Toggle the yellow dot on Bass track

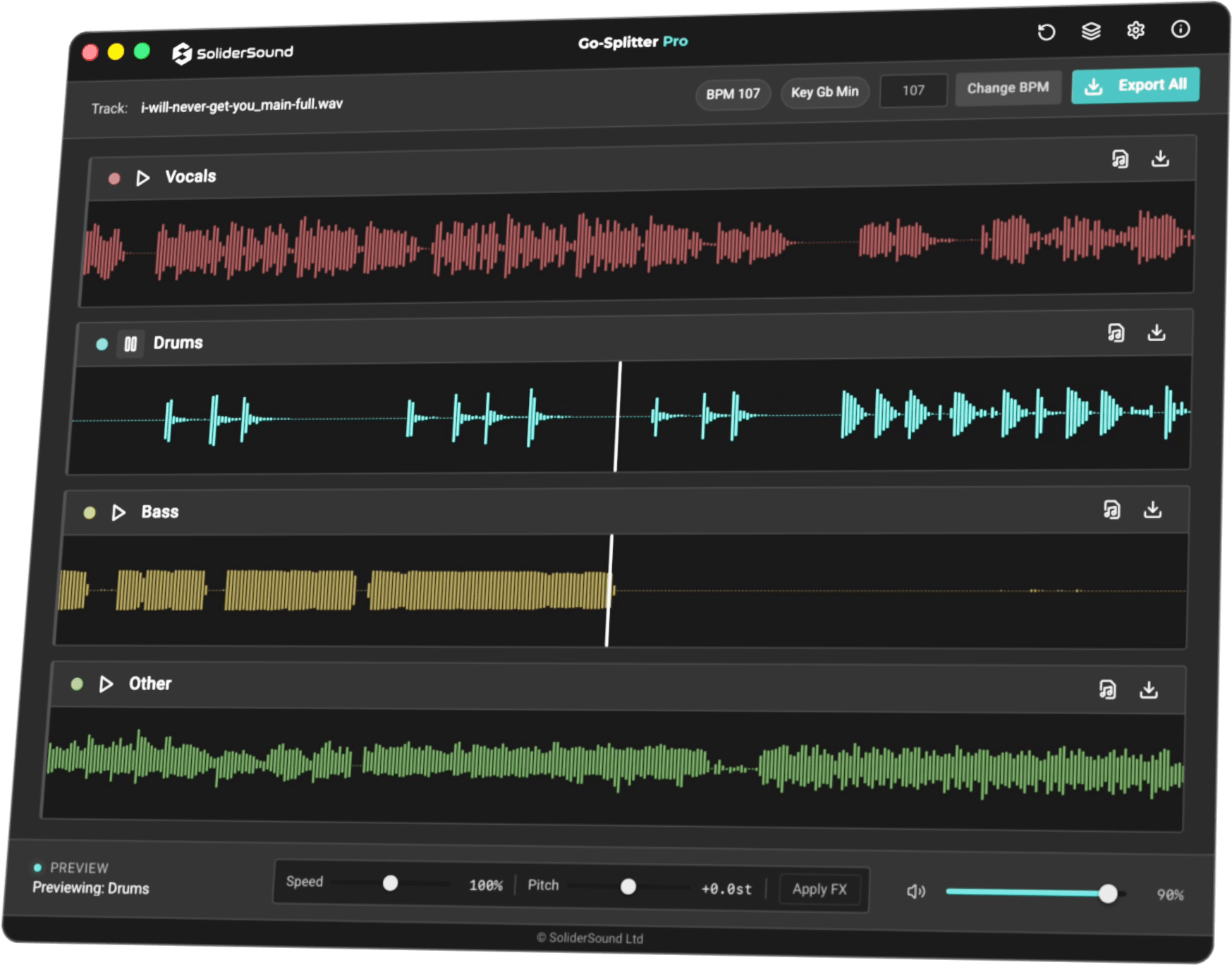[x=90, y=512]
